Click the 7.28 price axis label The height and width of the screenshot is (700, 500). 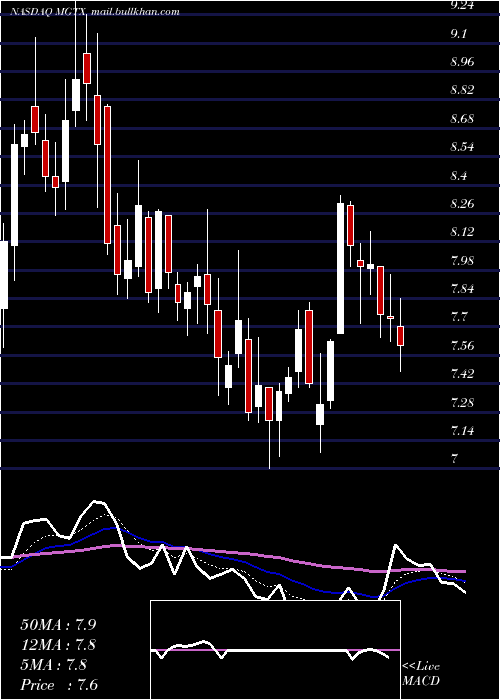point(462,403)
